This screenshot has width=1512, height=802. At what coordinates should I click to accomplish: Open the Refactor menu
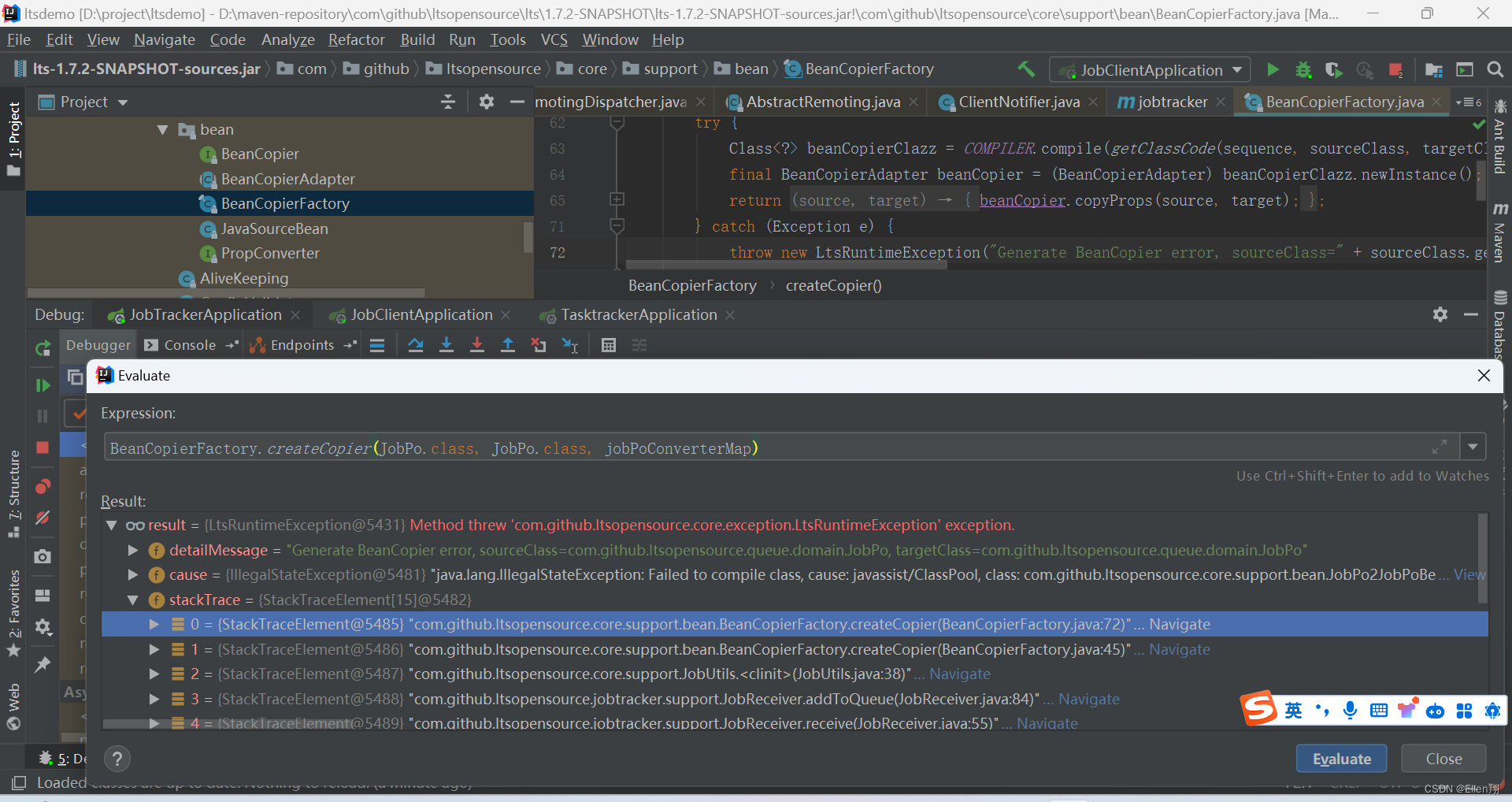click(356, 39)
